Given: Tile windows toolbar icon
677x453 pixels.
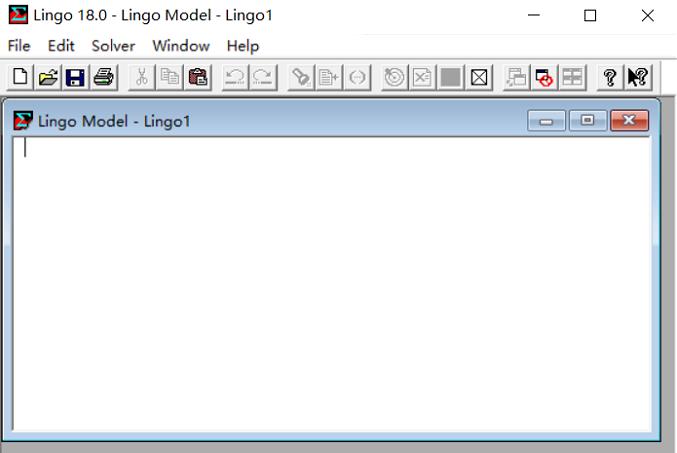Looking at the screenshot, I should tap(572, 77).
